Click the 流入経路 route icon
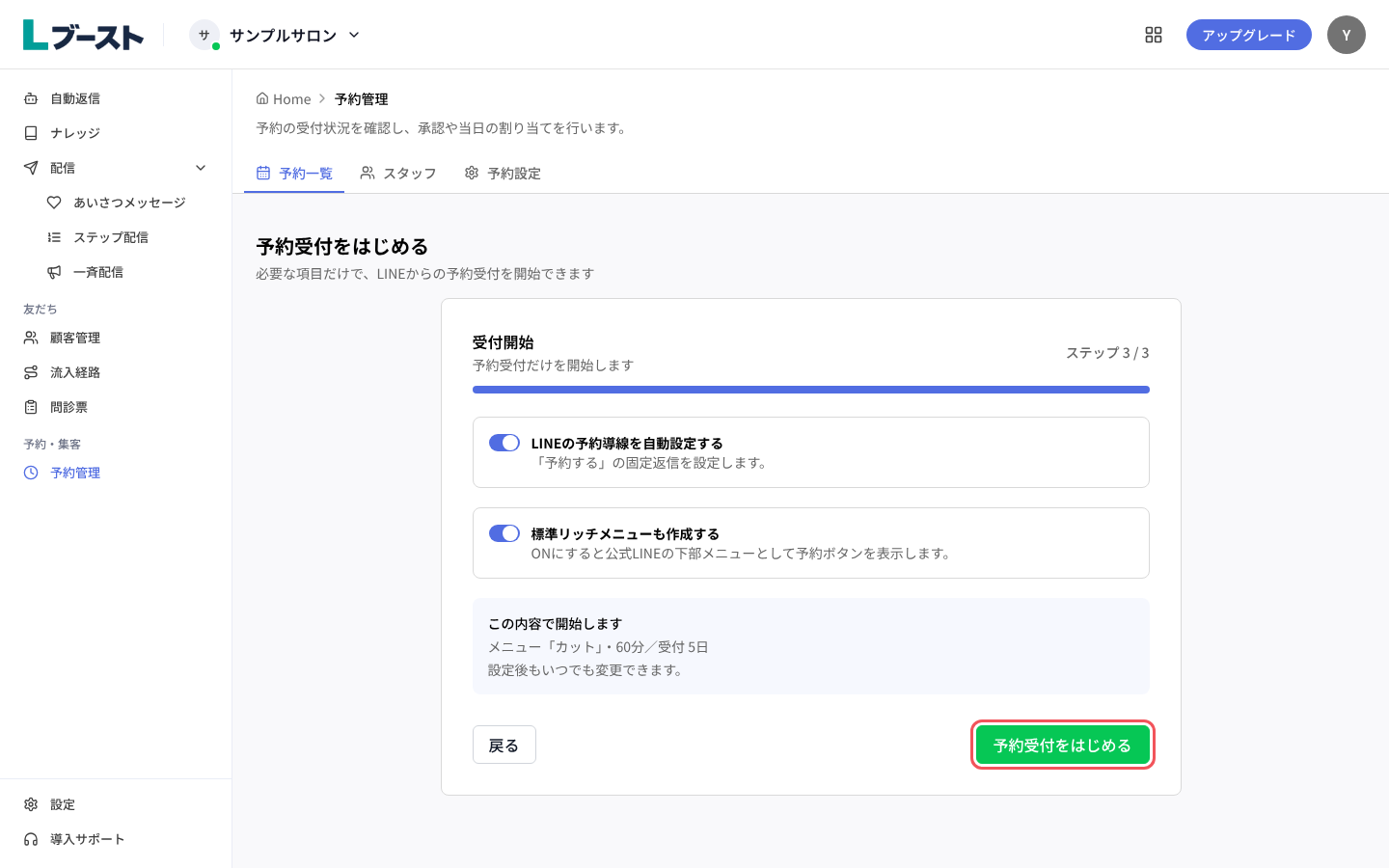This screenshot has width=1389, height=868. [x=31, y=372]
